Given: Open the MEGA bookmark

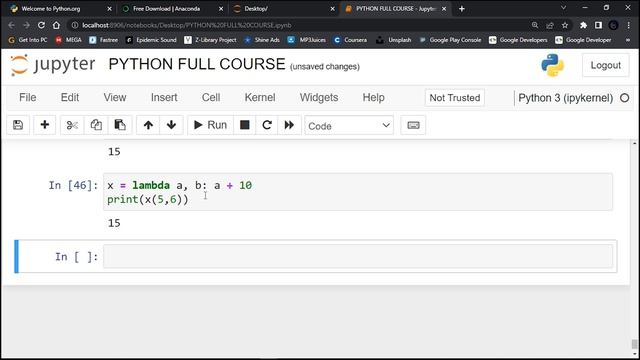Looking at the screenshot, I should click(x=69, y=40).
